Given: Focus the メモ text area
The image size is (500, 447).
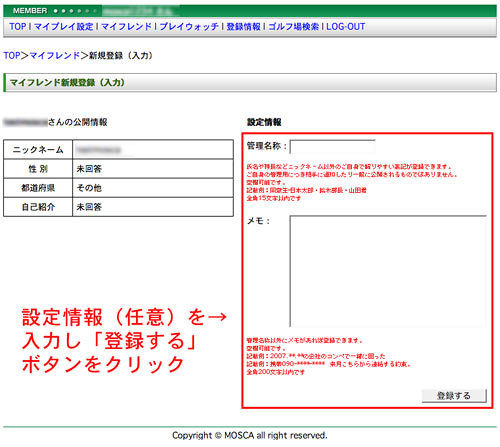Looking at the screenshot, I should 388,271.
